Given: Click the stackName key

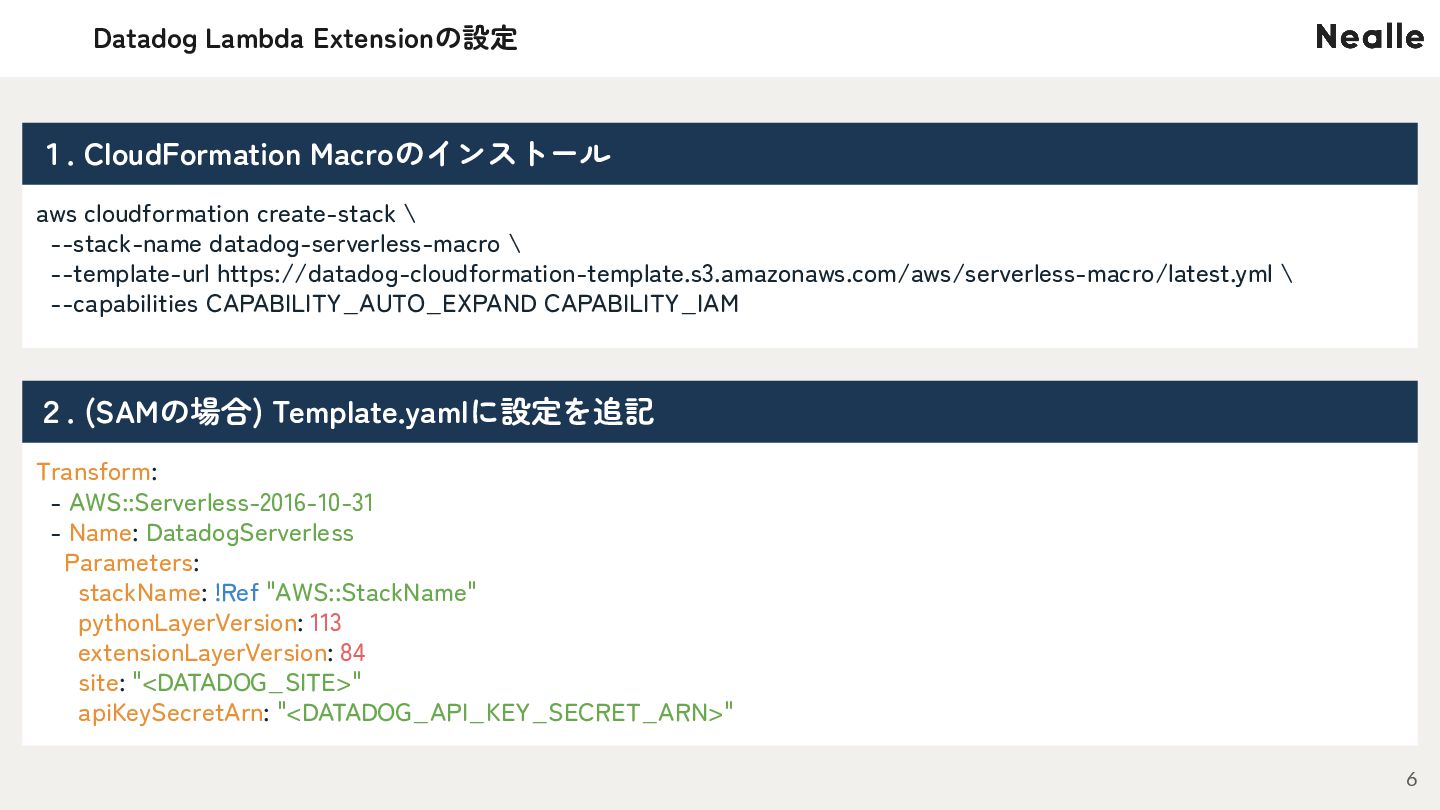Looking at the screenshot, I should tap(139, 592).
